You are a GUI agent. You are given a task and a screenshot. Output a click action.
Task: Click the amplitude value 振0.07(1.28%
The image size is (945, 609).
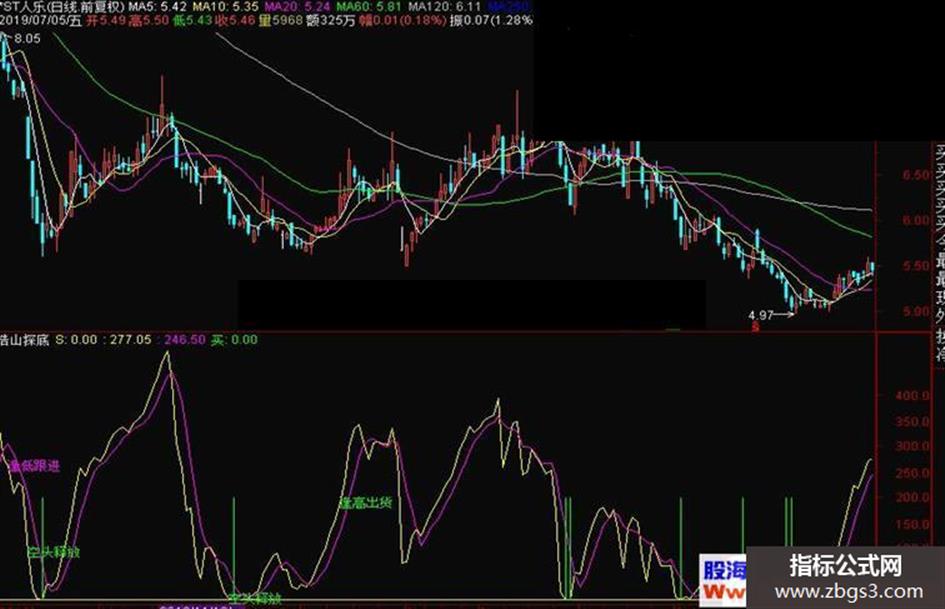tap(491, 21)
